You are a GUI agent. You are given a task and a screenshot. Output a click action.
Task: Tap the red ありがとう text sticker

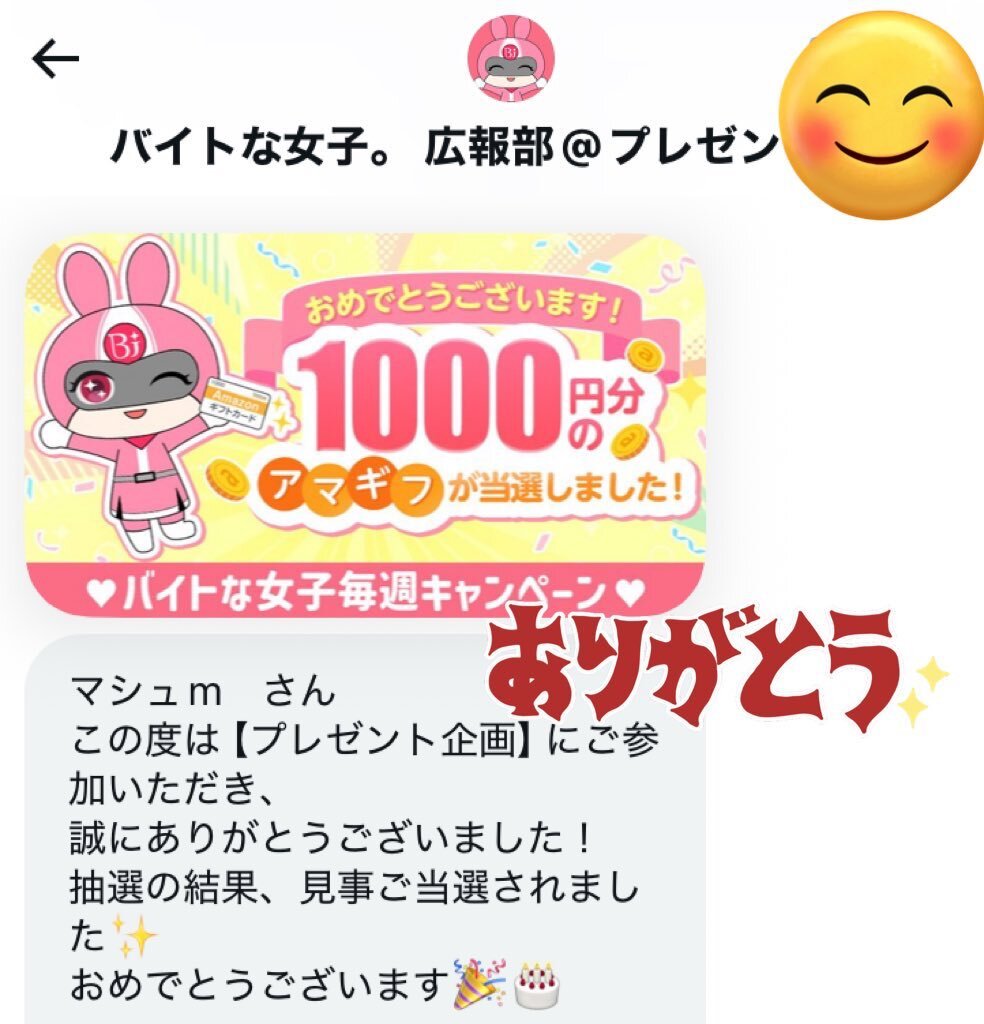pyautogui.click(x=692, y=668)
